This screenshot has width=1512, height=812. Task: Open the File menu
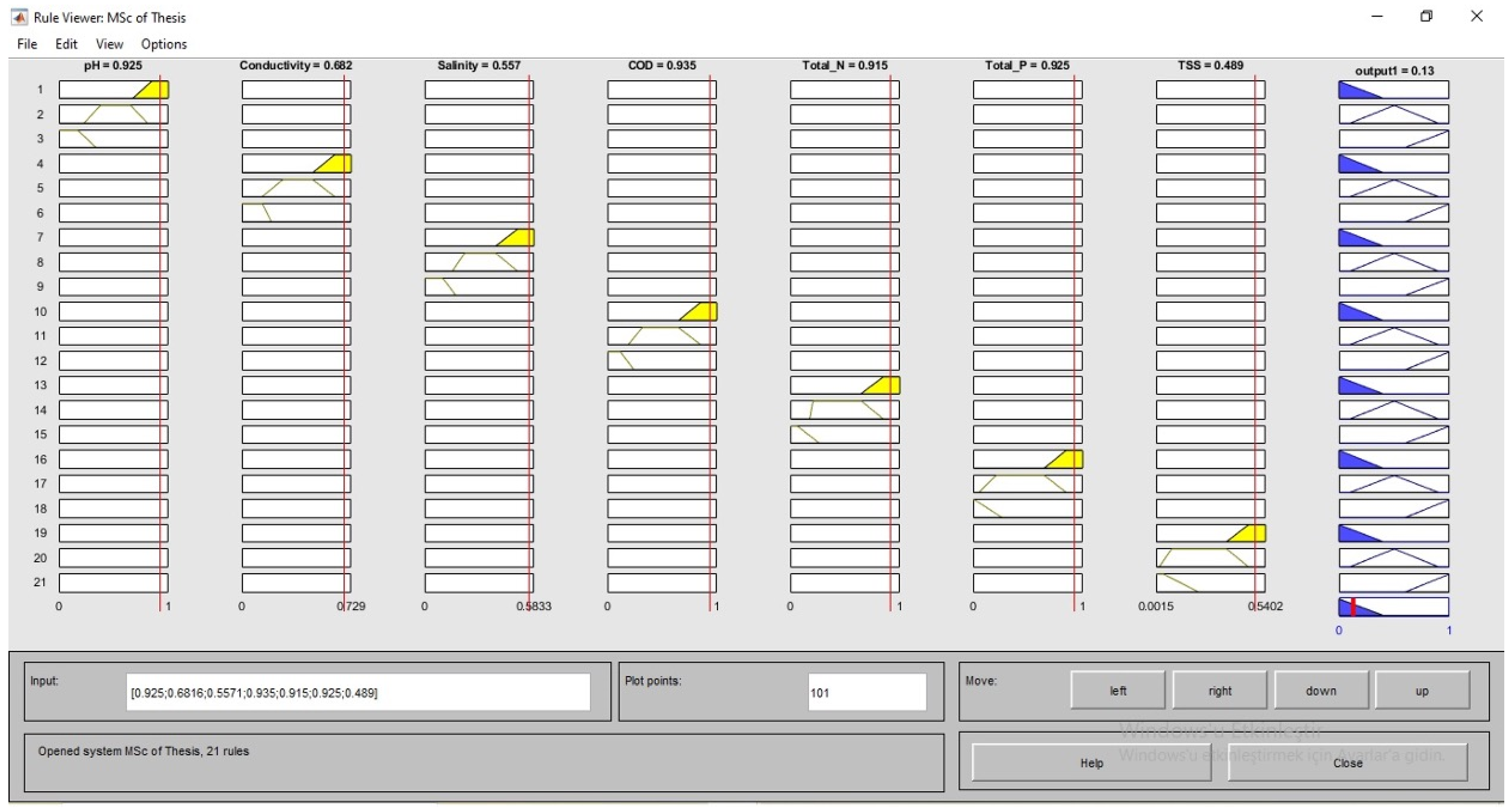[27, 44]
